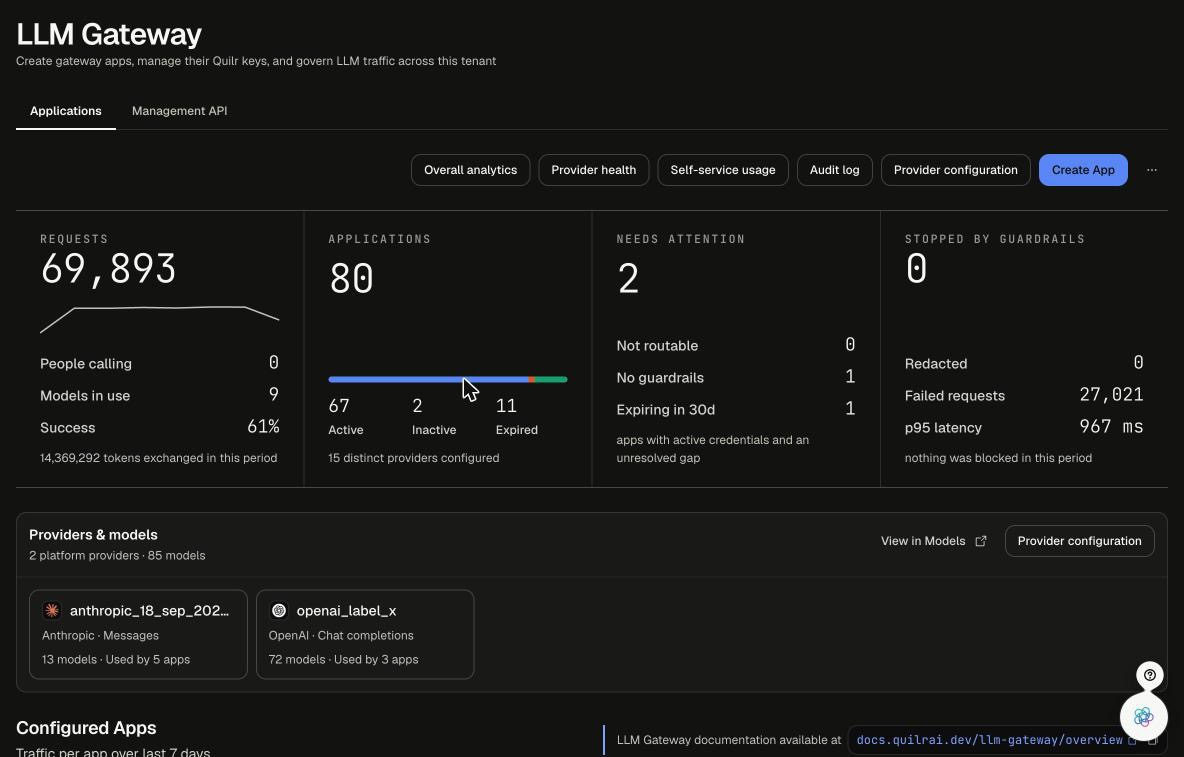Viewport: 1184px width, 757px height.
Task: Click '72 models · Used by 3 apps' text
Action: (x=344, y=660)
